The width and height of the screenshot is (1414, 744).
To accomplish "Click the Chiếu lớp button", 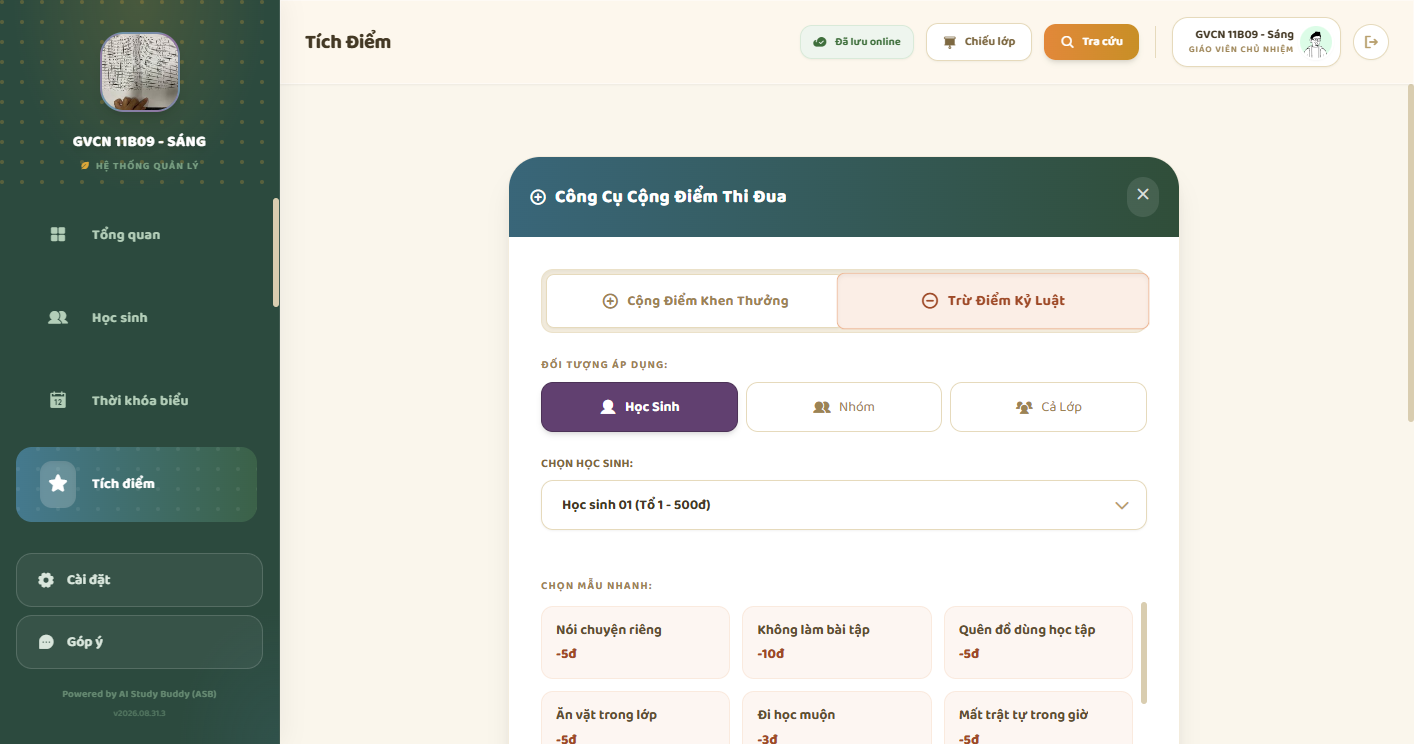I will [978, 42].
